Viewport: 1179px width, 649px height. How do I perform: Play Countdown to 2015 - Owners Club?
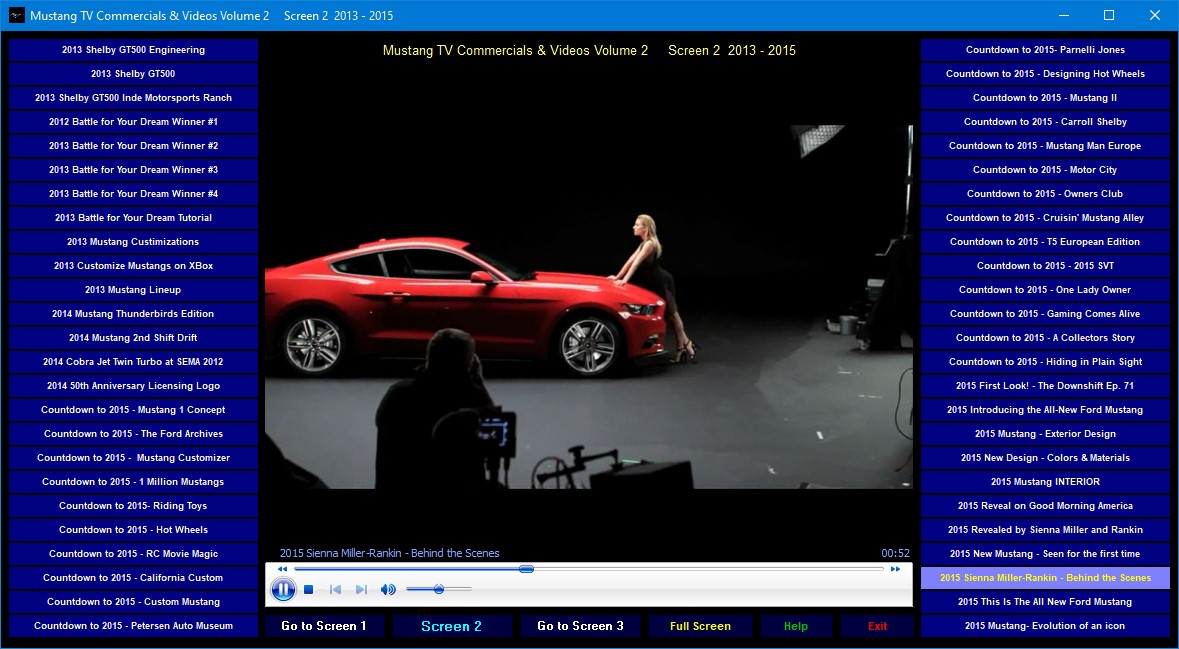coord(1045,194)
